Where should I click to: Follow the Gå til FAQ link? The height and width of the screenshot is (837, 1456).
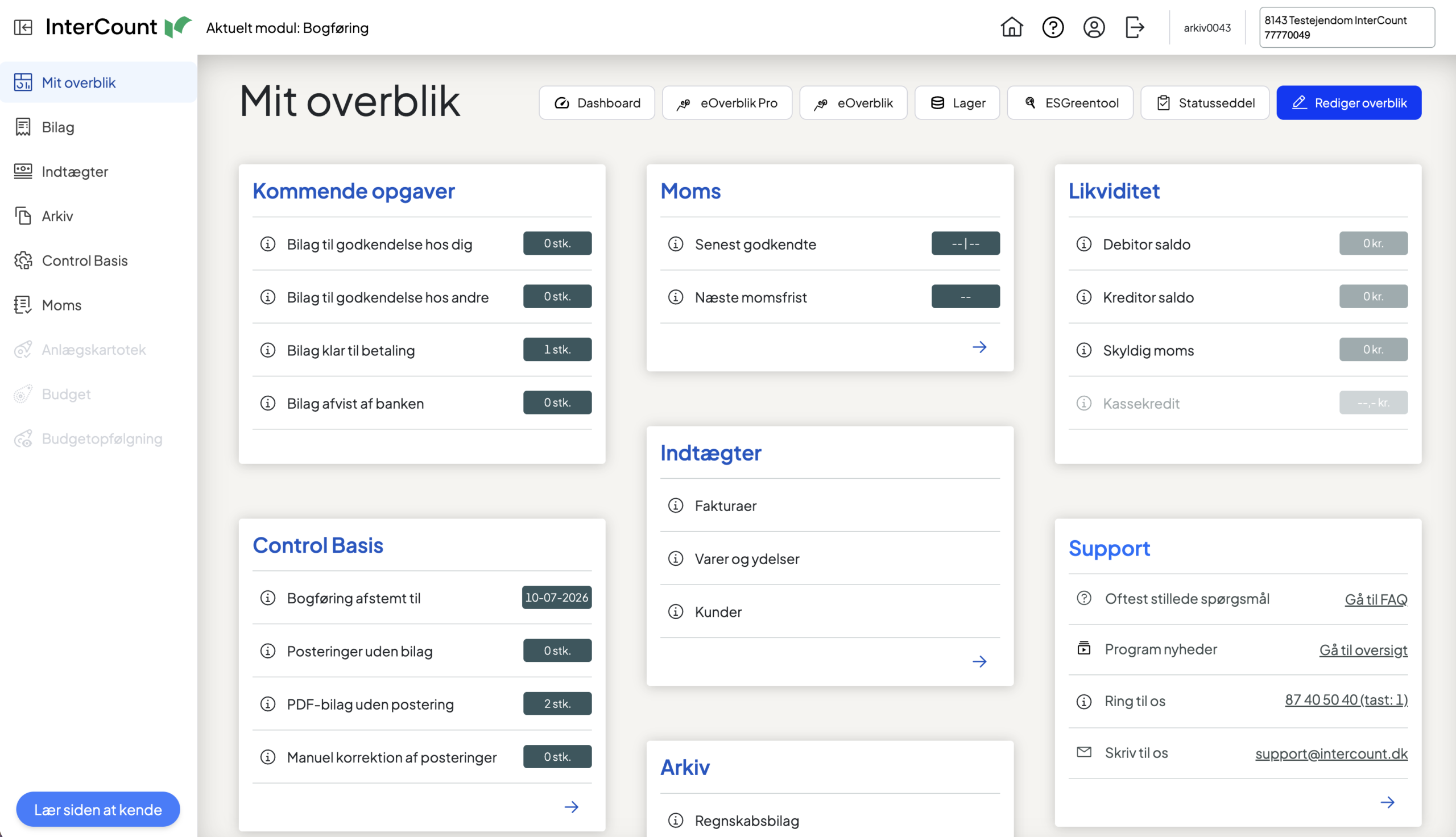click(x=1376, y=599)
